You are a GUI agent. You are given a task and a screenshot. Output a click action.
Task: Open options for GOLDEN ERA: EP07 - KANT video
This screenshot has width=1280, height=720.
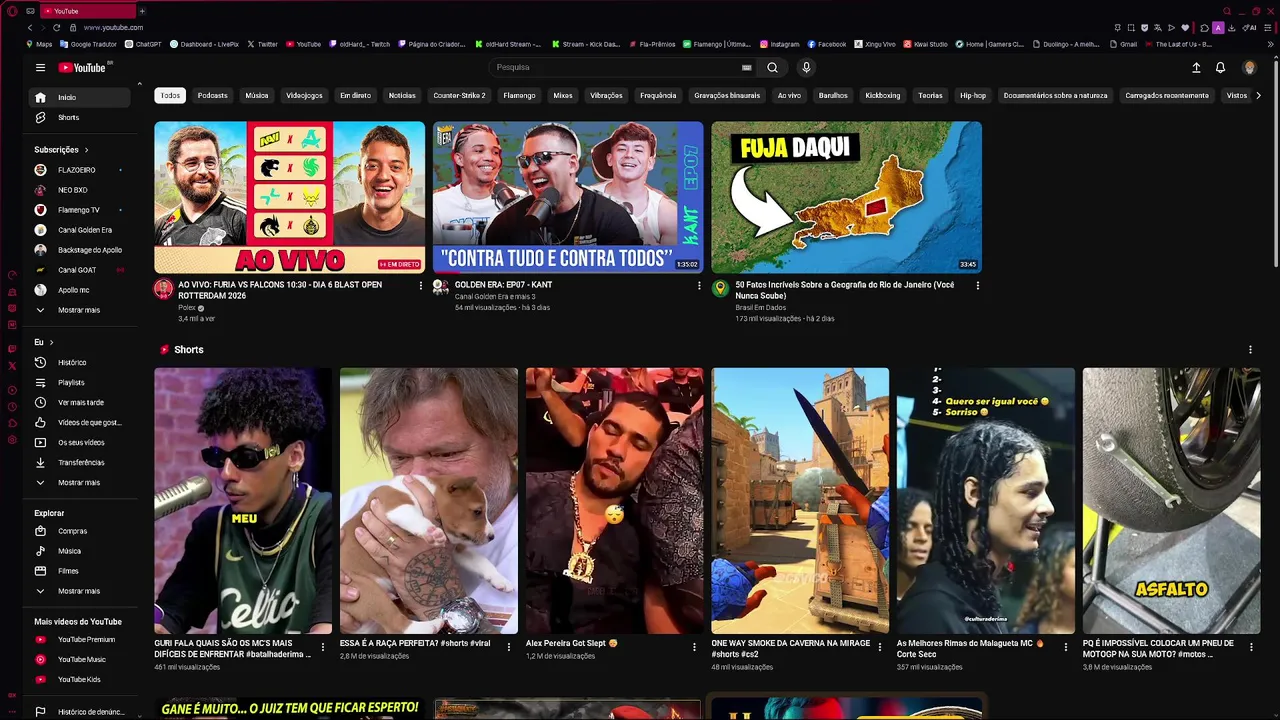(x=699, y=285)
